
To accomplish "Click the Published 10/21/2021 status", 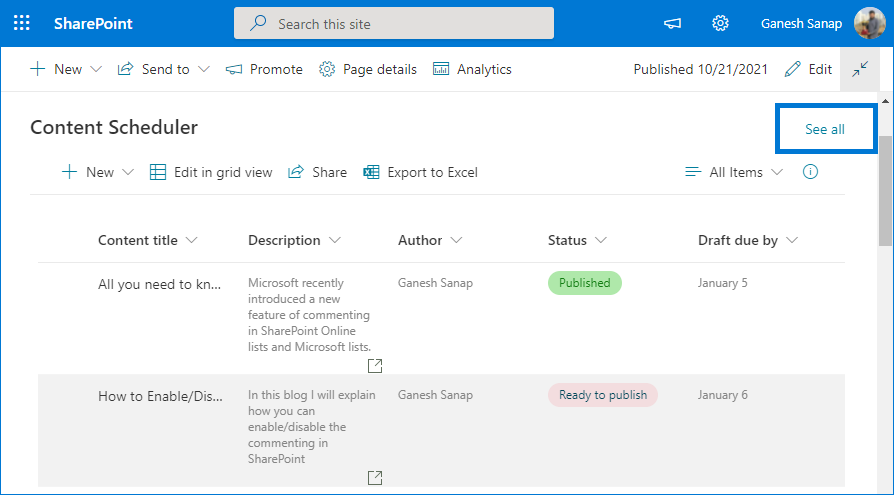I will coord(701,69).
